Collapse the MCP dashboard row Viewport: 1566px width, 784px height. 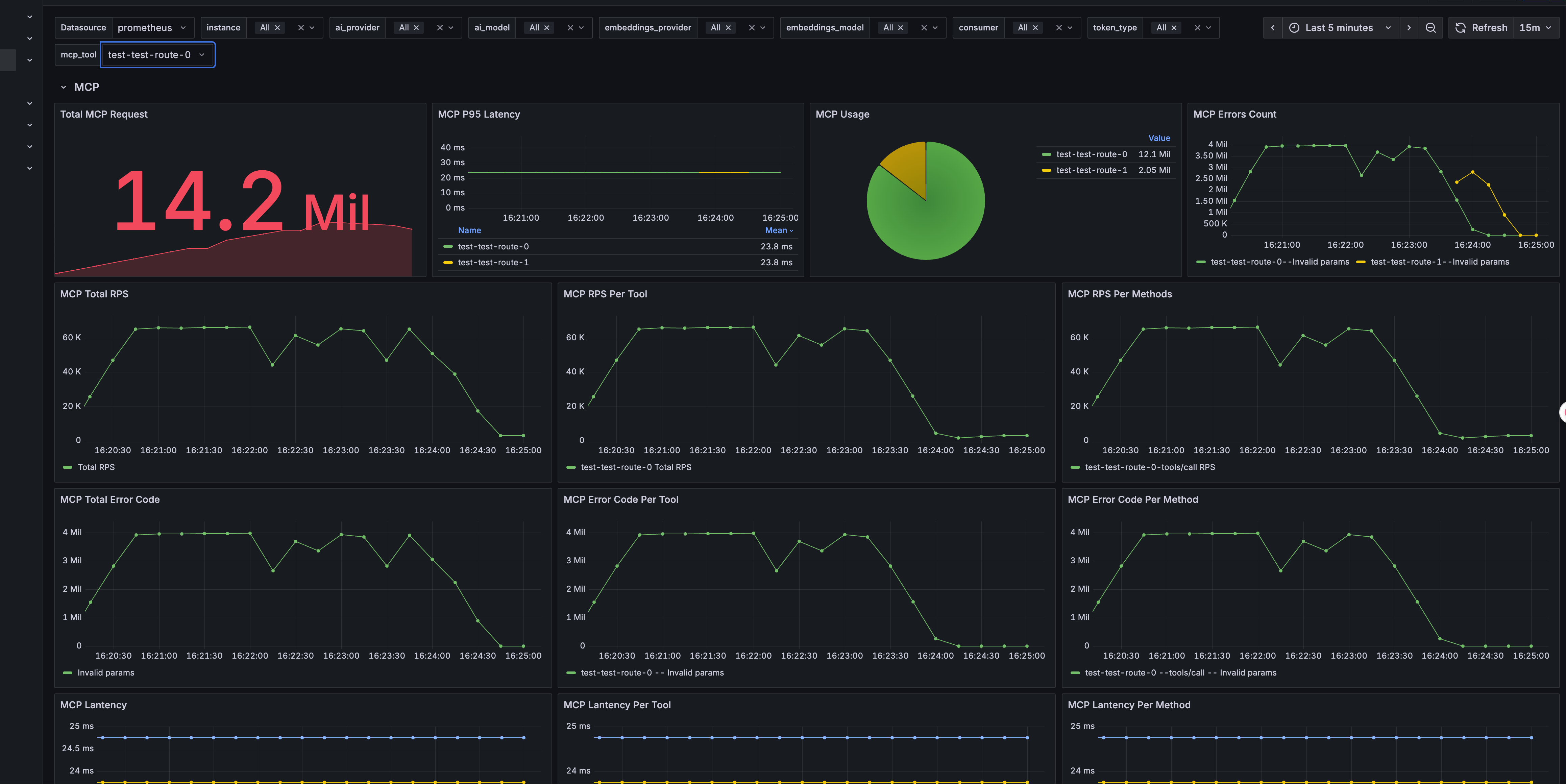(64, 88)
